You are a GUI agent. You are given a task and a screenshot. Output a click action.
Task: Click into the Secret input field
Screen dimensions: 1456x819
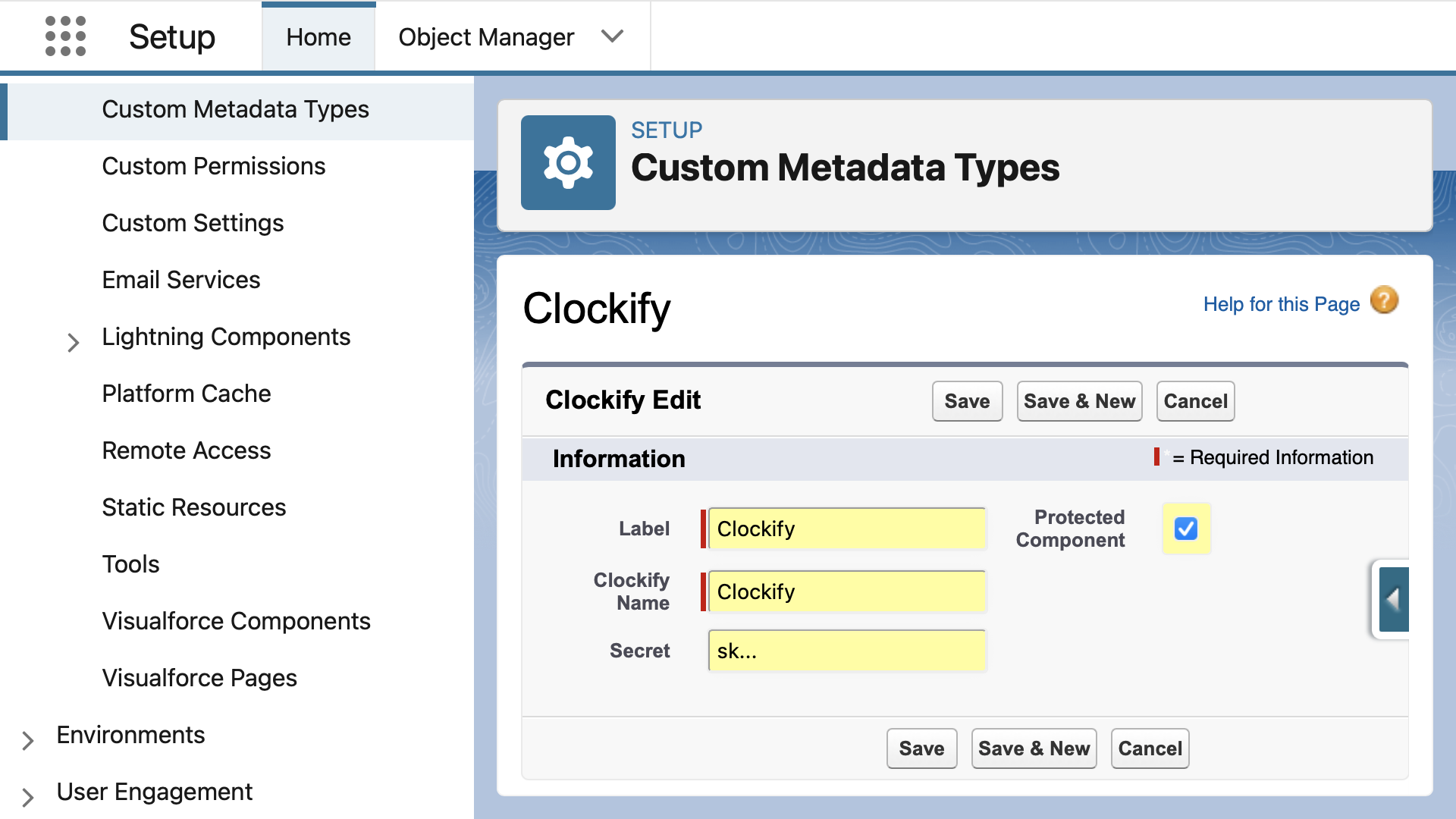tap(847, 651)
